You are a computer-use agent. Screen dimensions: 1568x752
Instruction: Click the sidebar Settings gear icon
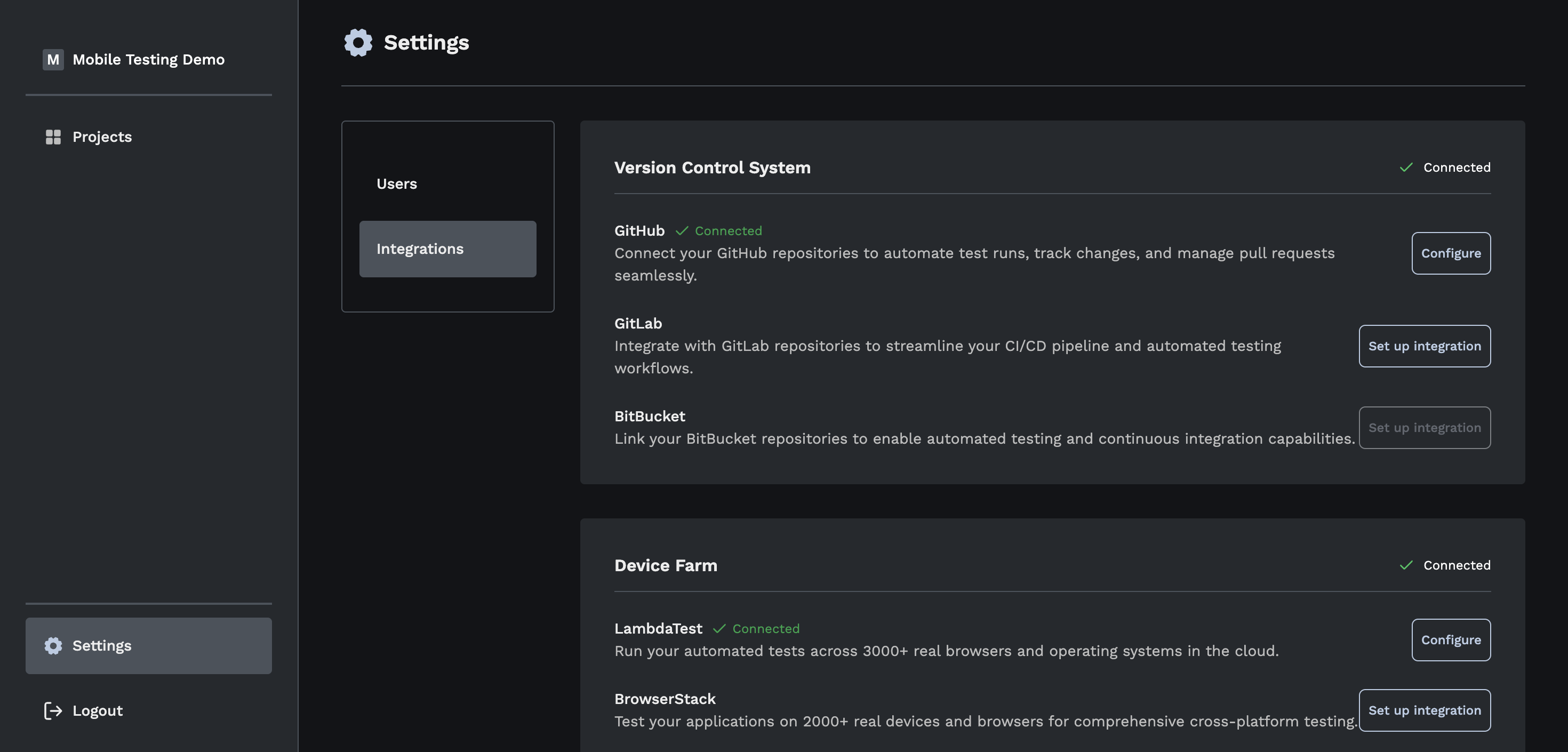(53, 645)
